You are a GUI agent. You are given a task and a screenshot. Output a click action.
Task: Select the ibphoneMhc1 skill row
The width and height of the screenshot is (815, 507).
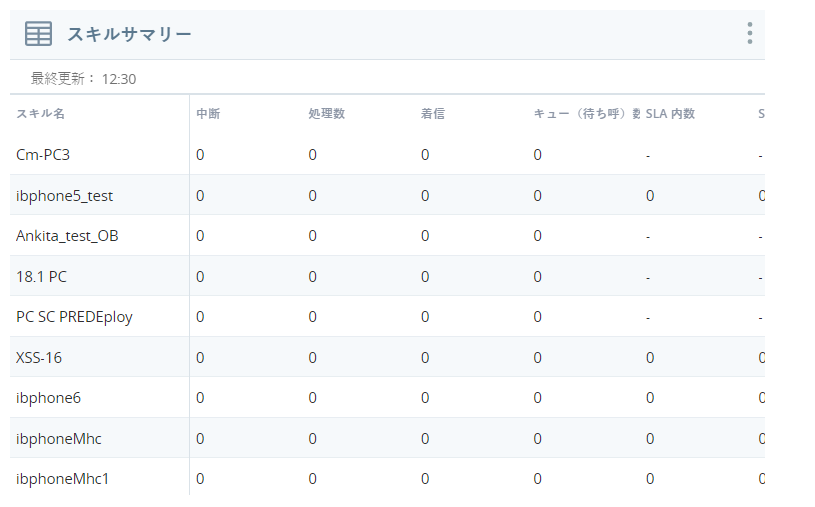[x=387, y=477]
